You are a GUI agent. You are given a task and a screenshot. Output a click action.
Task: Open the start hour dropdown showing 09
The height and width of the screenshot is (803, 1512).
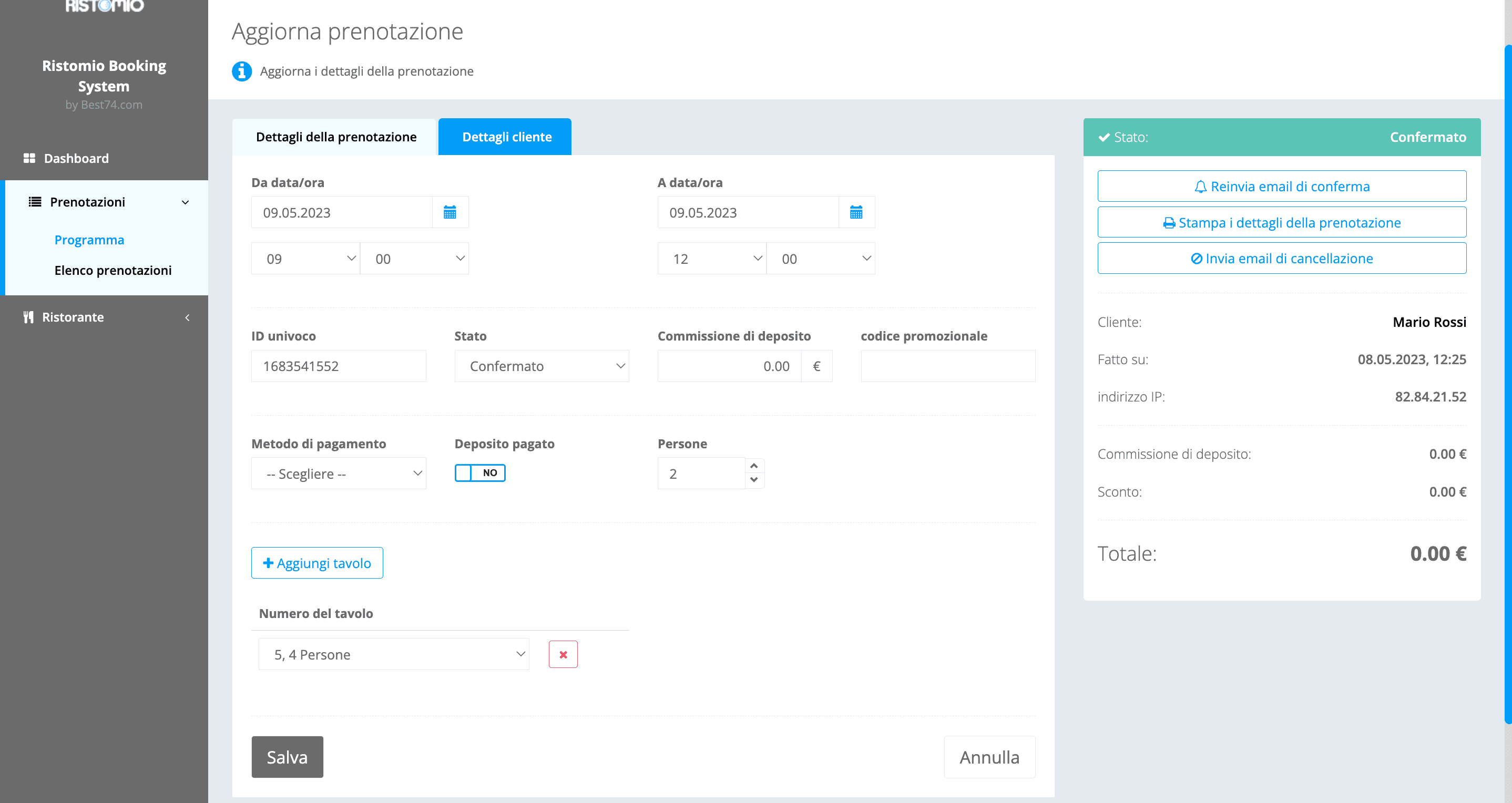pos(305,258)
